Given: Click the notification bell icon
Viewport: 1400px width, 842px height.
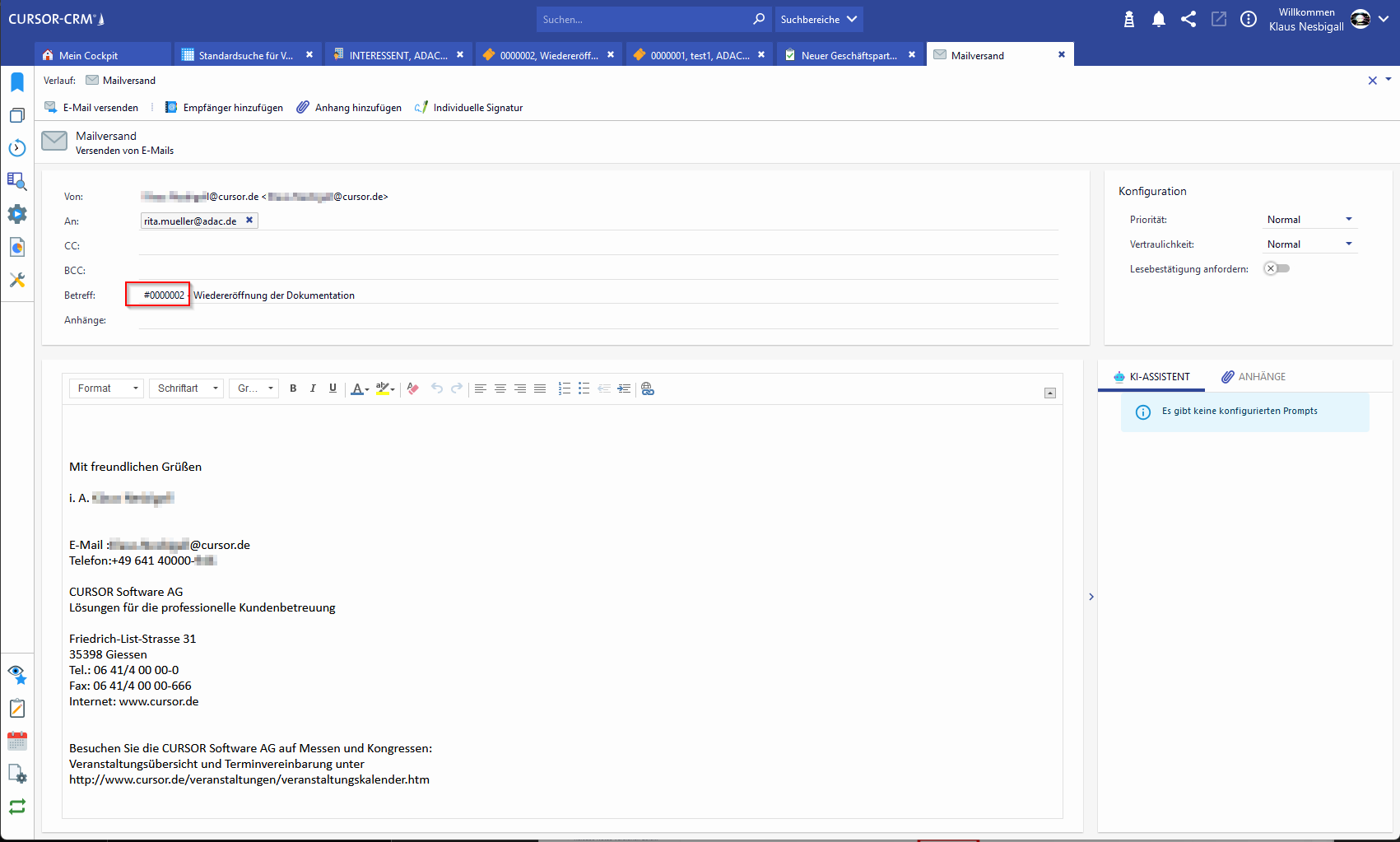Looking at the screenshot, I should (x=1159, y=20).
